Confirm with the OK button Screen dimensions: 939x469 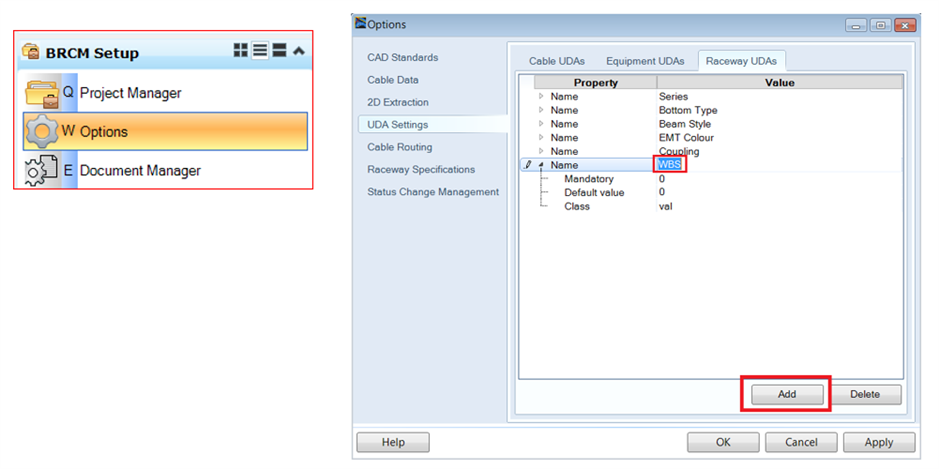coord(723,443)
